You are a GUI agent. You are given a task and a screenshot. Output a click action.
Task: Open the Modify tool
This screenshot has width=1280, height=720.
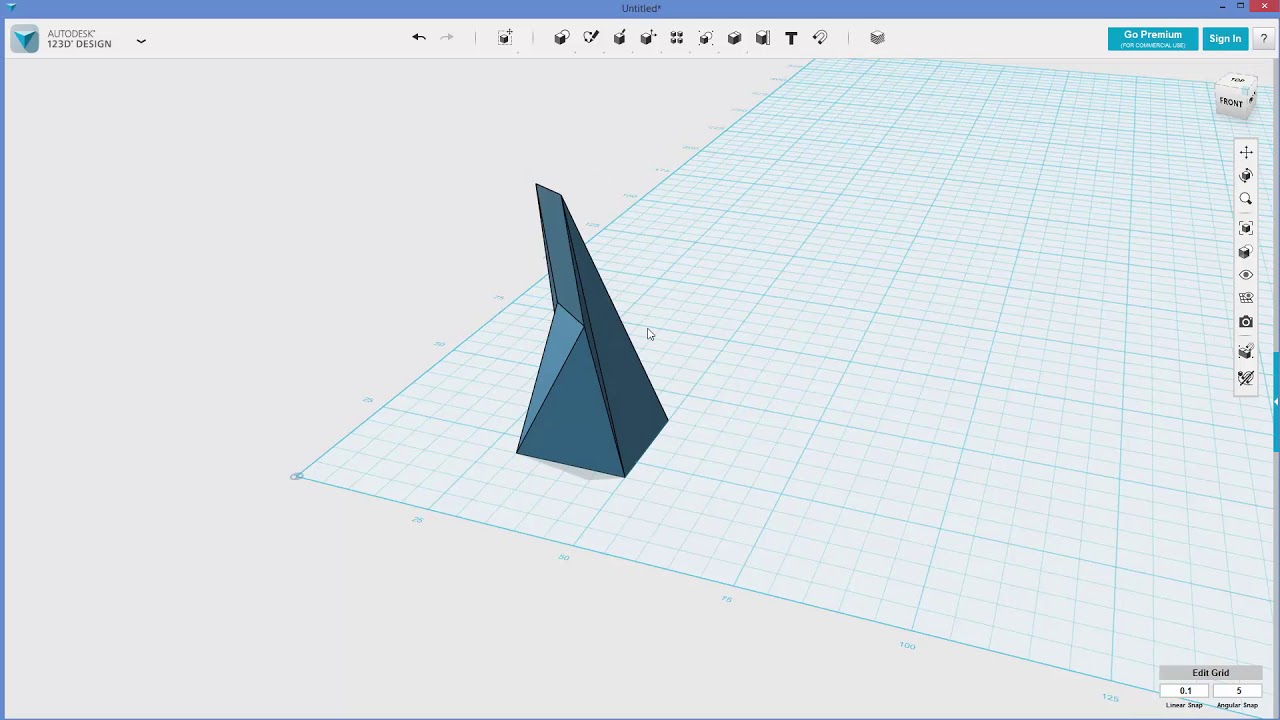[648, 38]
